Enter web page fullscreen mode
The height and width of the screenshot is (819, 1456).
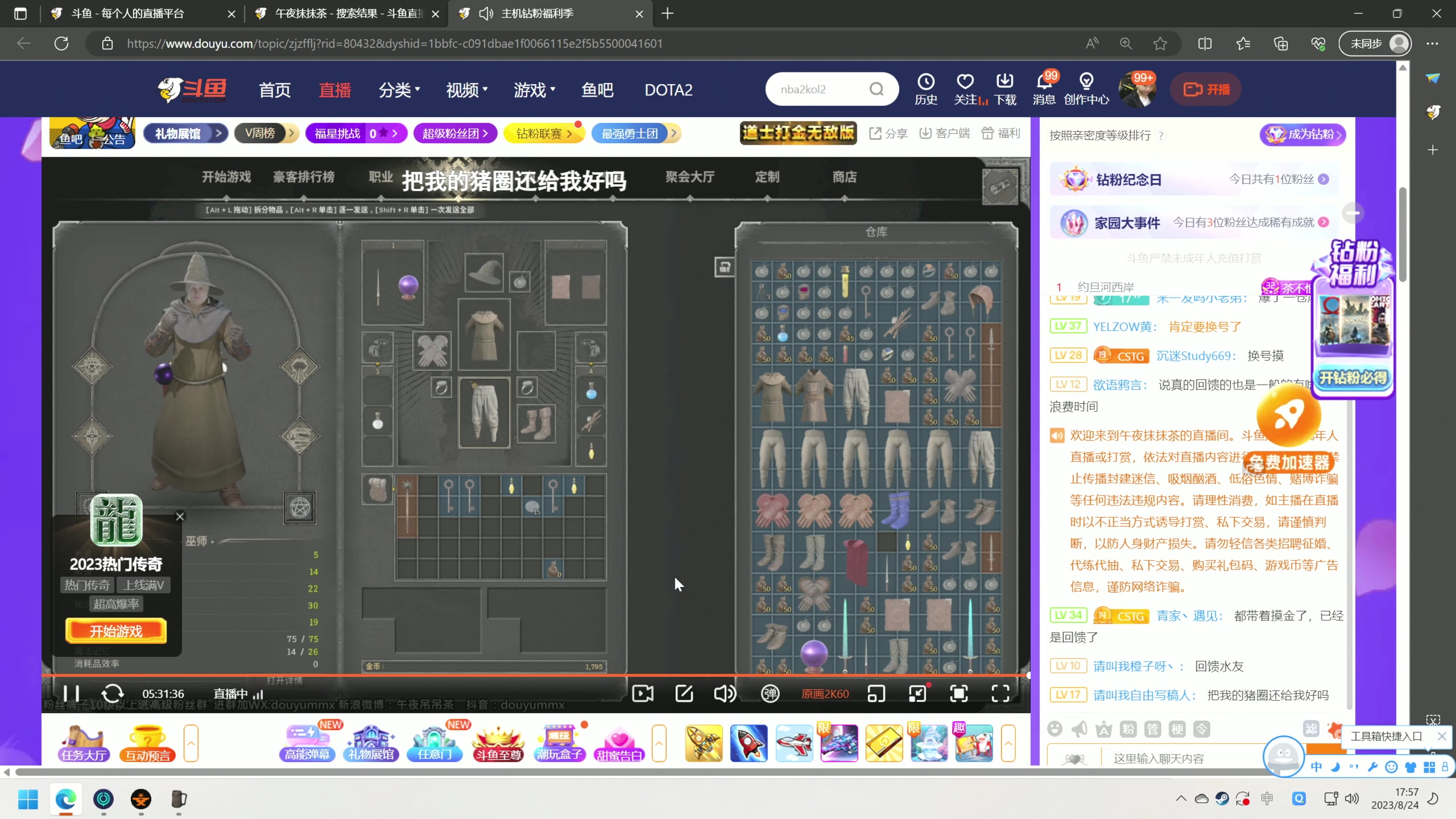point(959,693)
